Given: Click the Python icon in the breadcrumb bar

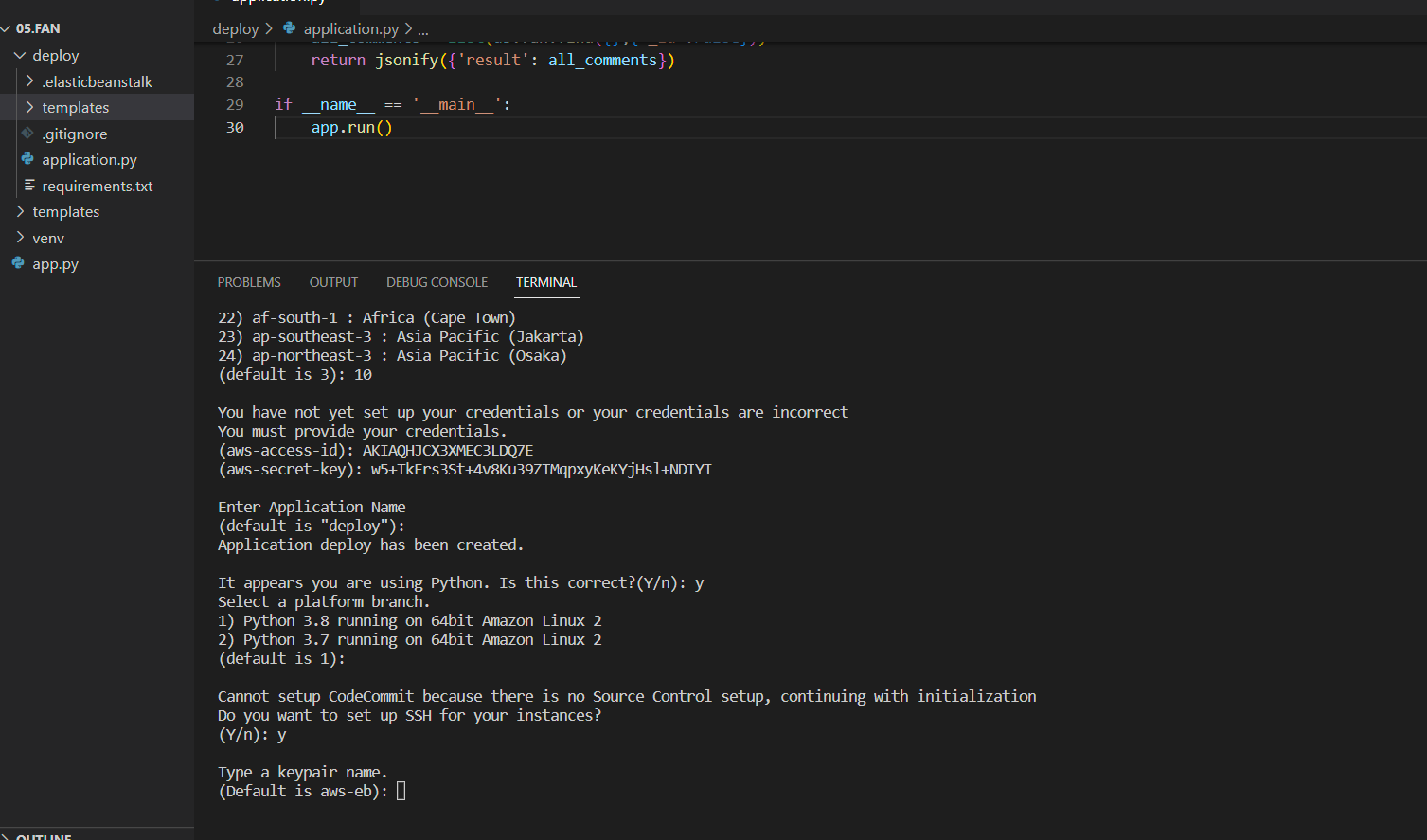Looking at the screenshot, I should coord(290,28).
